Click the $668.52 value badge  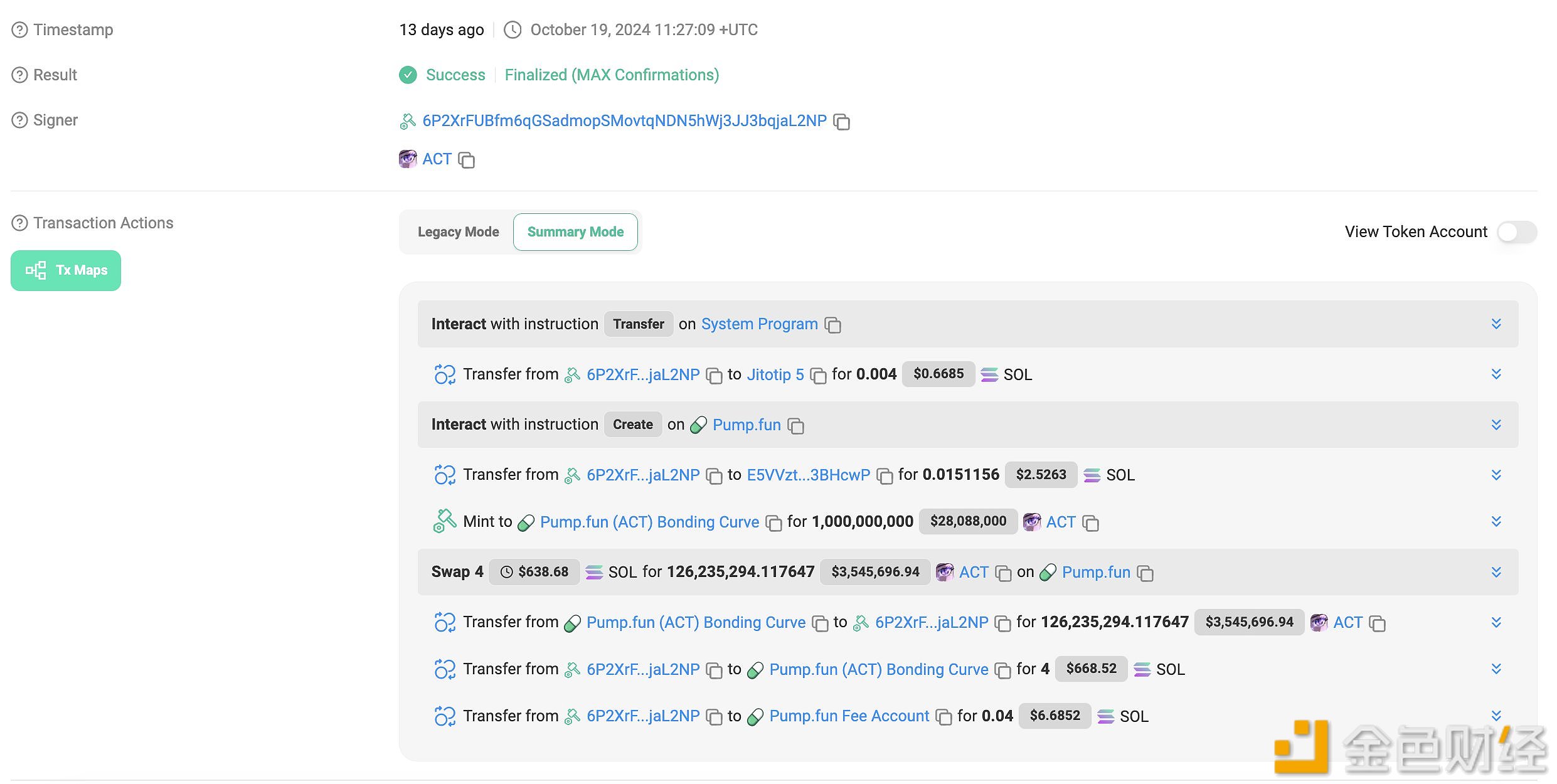1091,669
